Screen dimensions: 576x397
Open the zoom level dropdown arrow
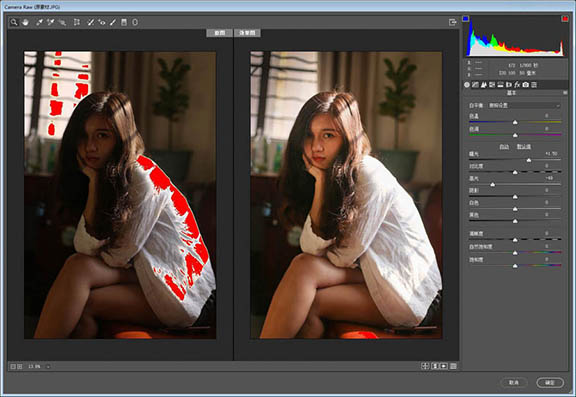(48, 367)
